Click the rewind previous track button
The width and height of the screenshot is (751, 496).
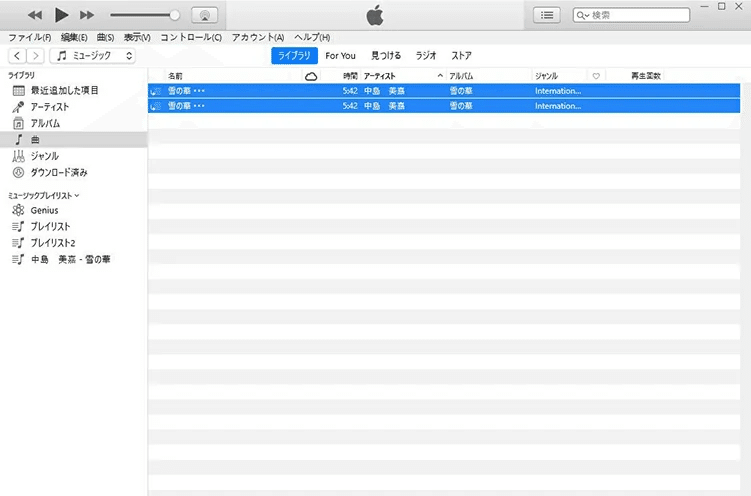point(34,15)
